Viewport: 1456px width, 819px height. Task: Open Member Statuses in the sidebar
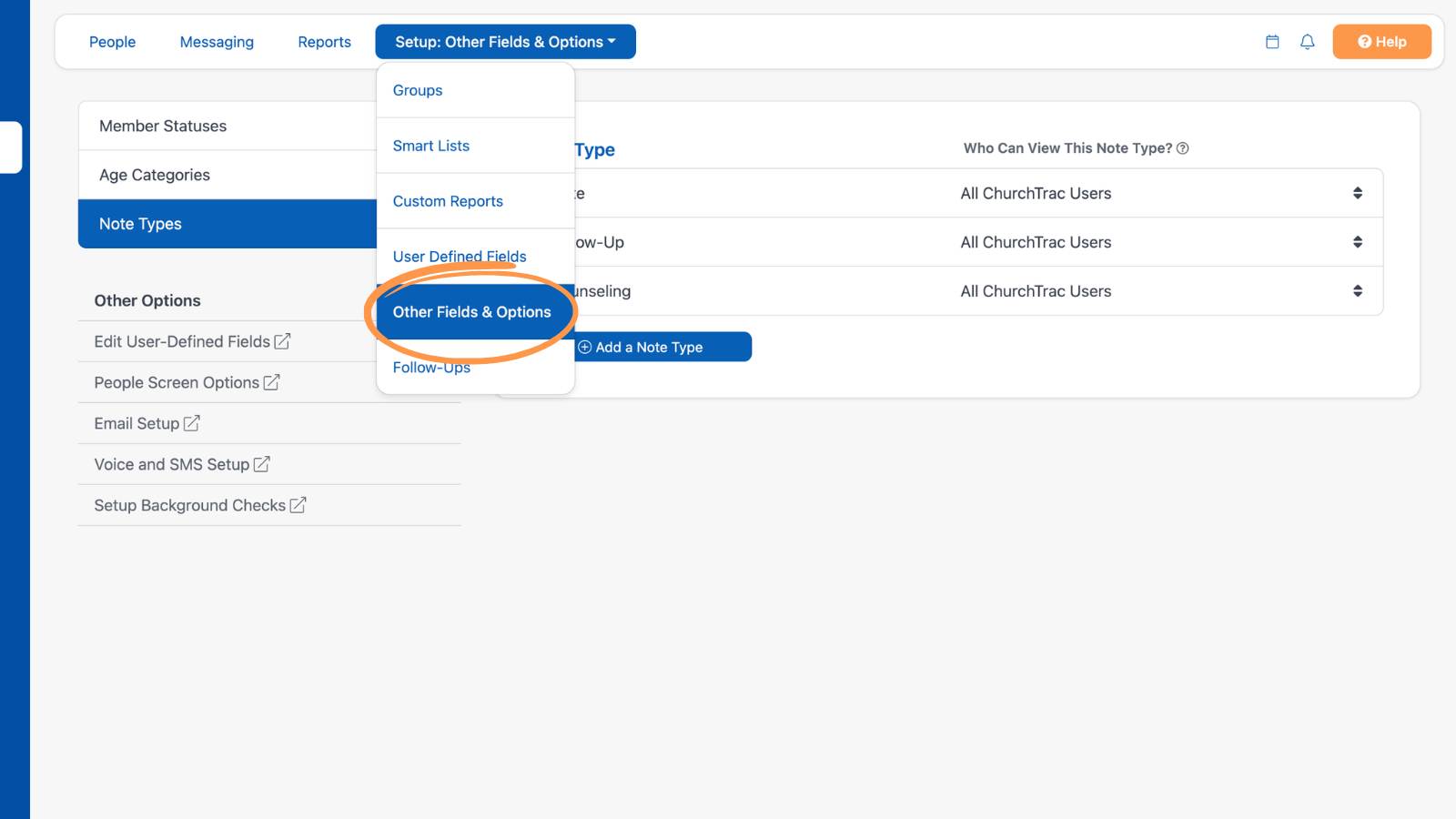(227, 126)
